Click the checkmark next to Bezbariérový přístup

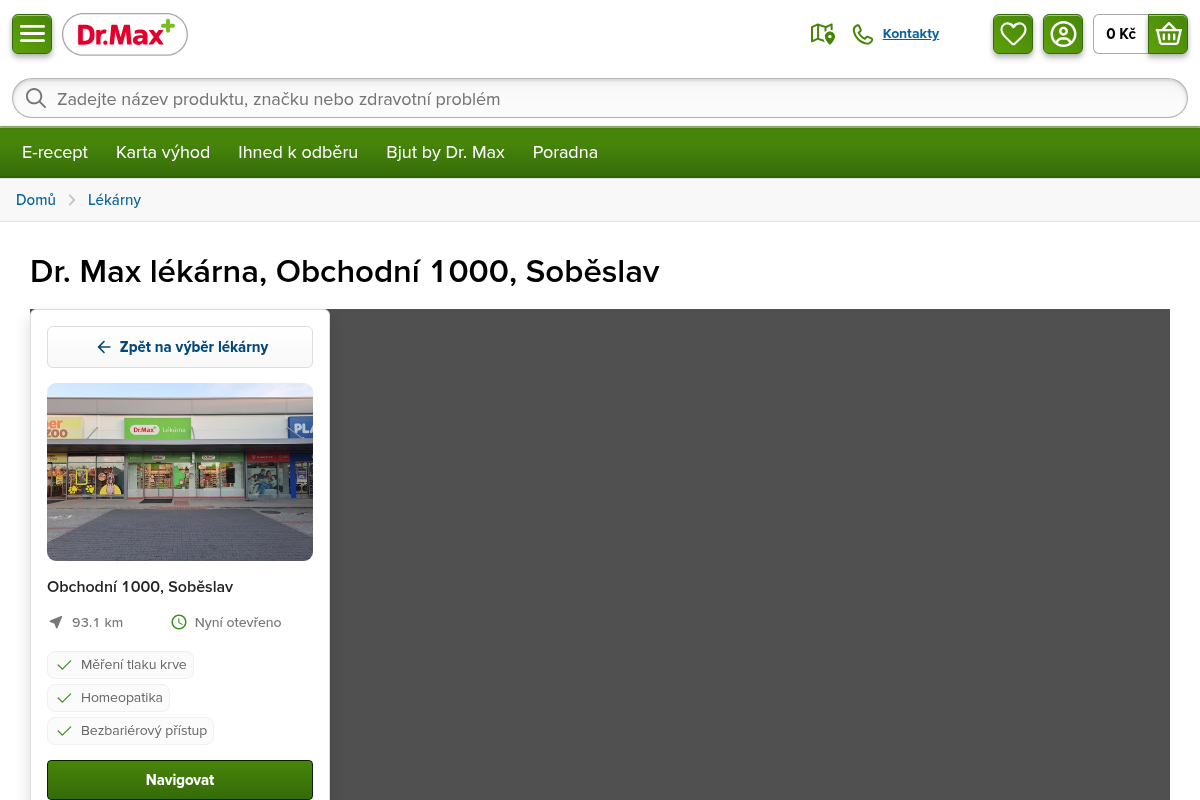[x=65, y=731]
